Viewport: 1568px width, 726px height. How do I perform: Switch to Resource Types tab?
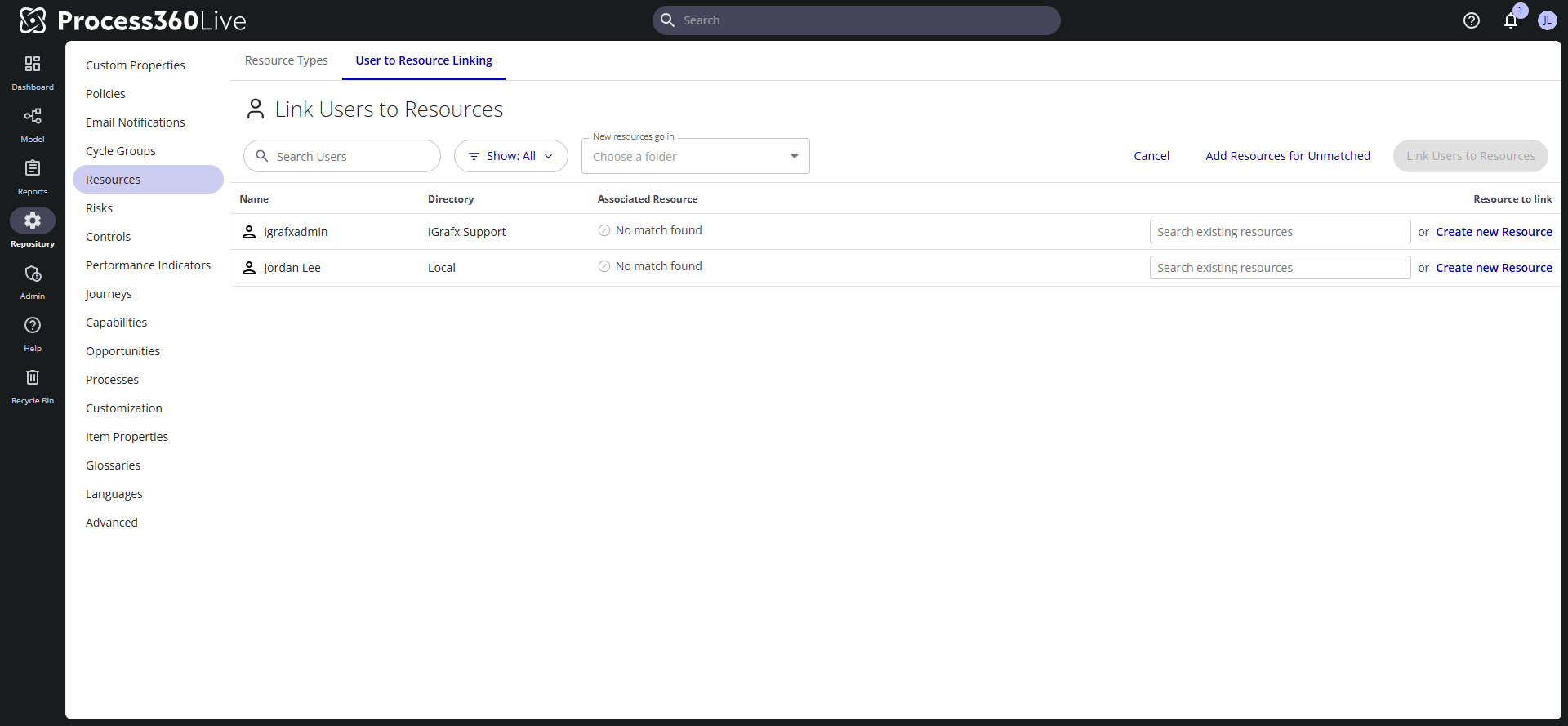tap(287, 60)
